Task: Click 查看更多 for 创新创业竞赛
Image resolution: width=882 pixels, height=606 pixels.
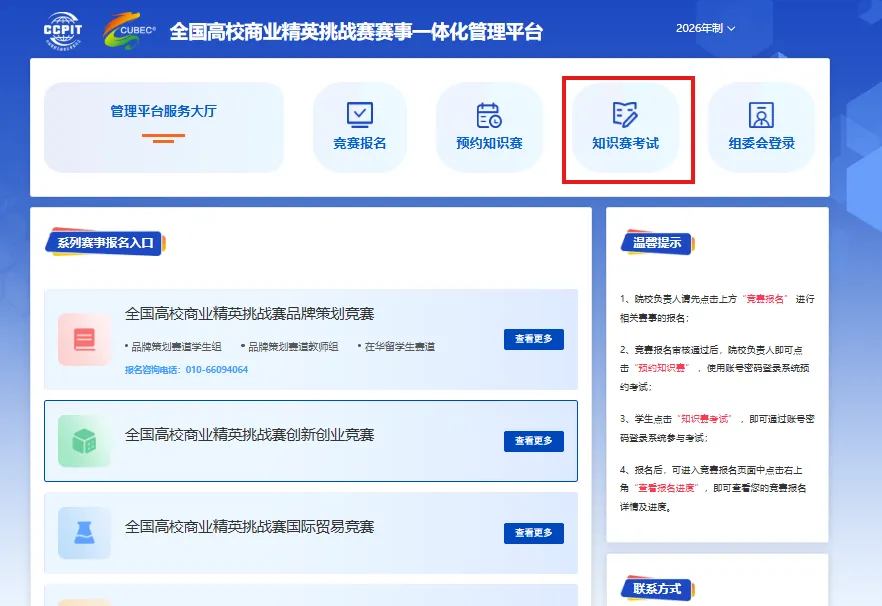Action: (x=534, y=441)
